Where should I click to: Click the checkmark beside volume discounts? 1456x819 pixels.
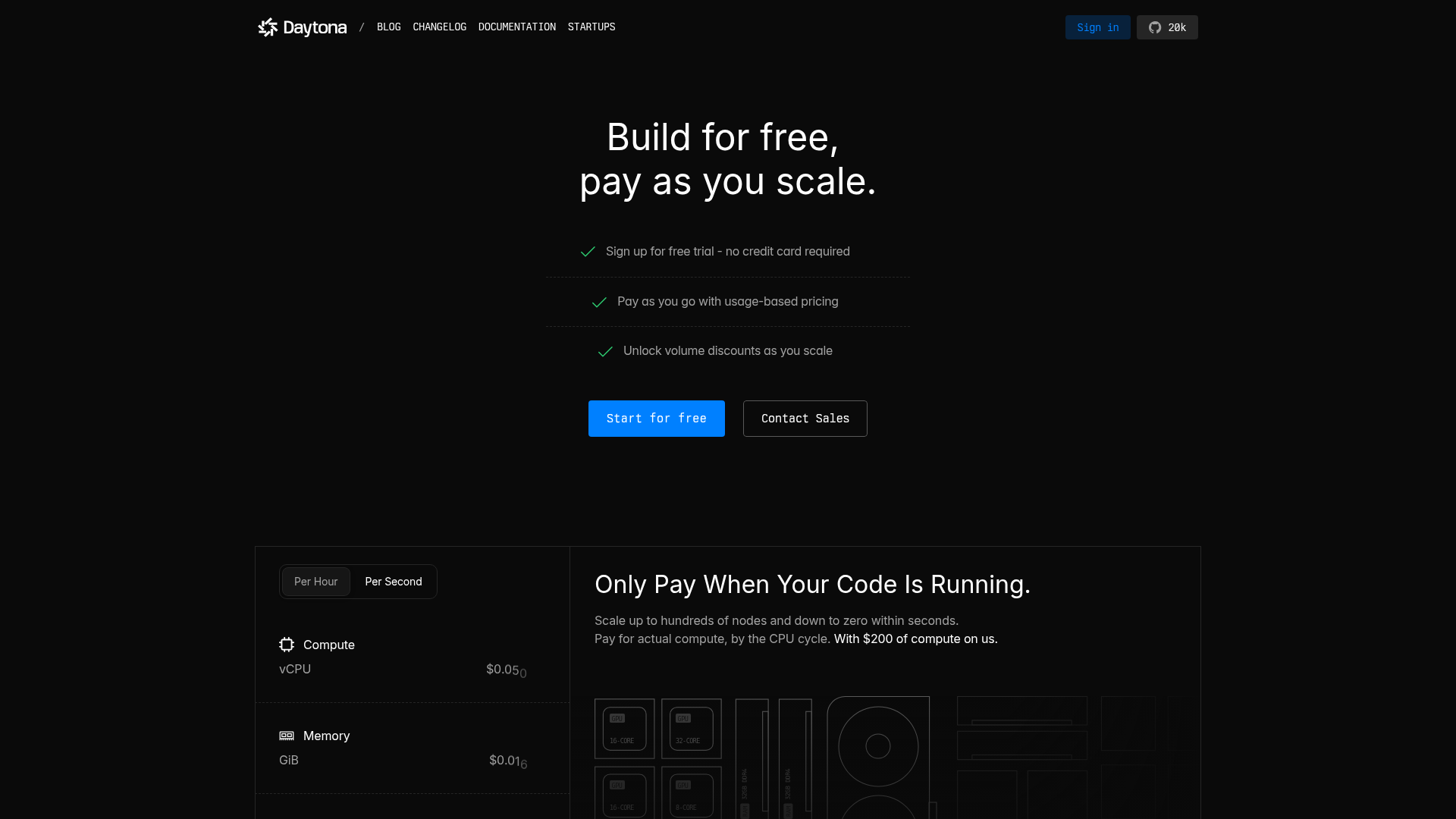[605, 351]
